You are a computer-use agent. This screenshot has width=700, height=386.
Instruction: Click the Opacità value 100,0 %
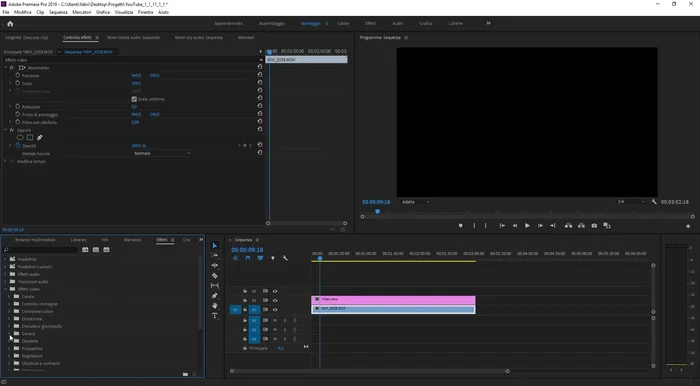138,145
